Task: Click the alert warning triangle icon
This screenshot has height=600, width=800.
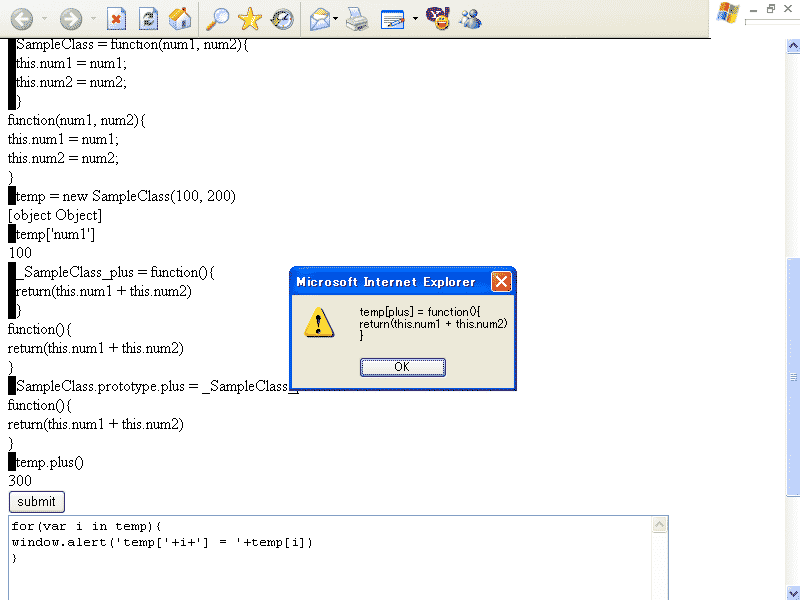Action: click(319, 322)
